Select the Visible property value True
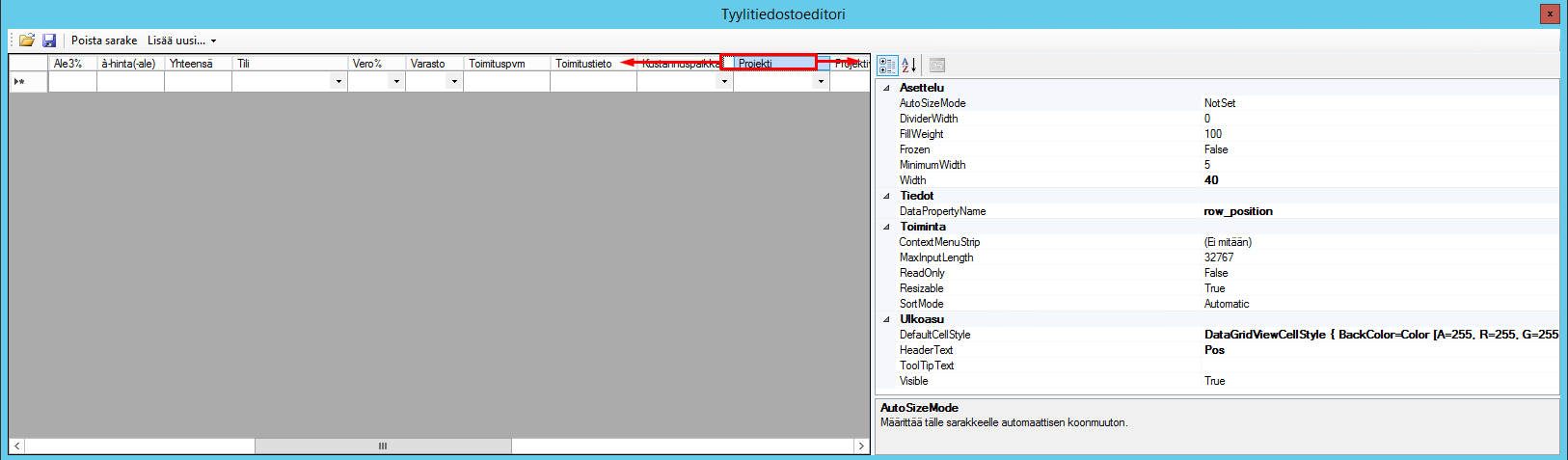This screenshot has height=460, width=1568. click(x=1214, y=381)
